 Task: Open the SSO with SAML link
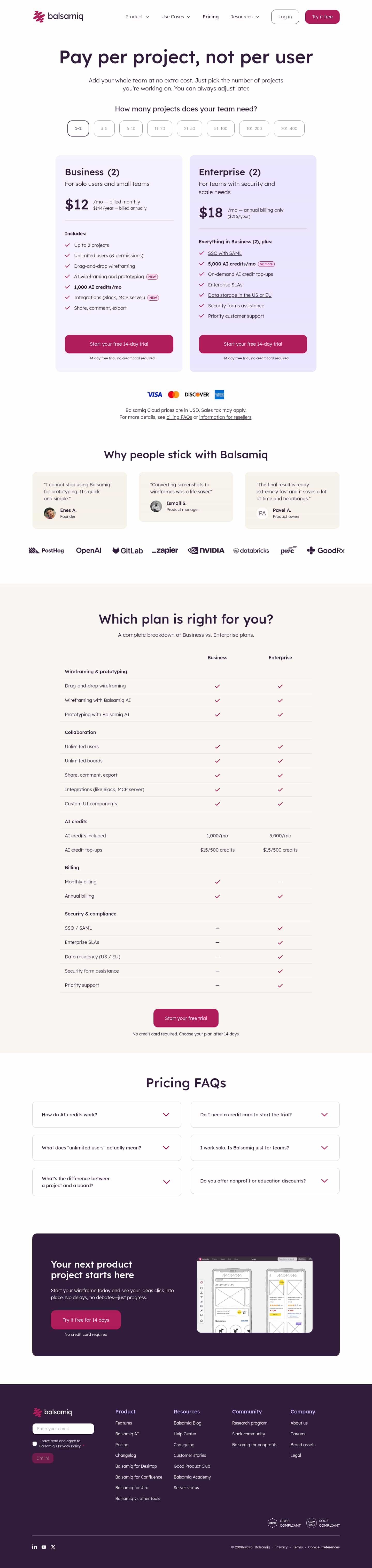coord(225,253)
